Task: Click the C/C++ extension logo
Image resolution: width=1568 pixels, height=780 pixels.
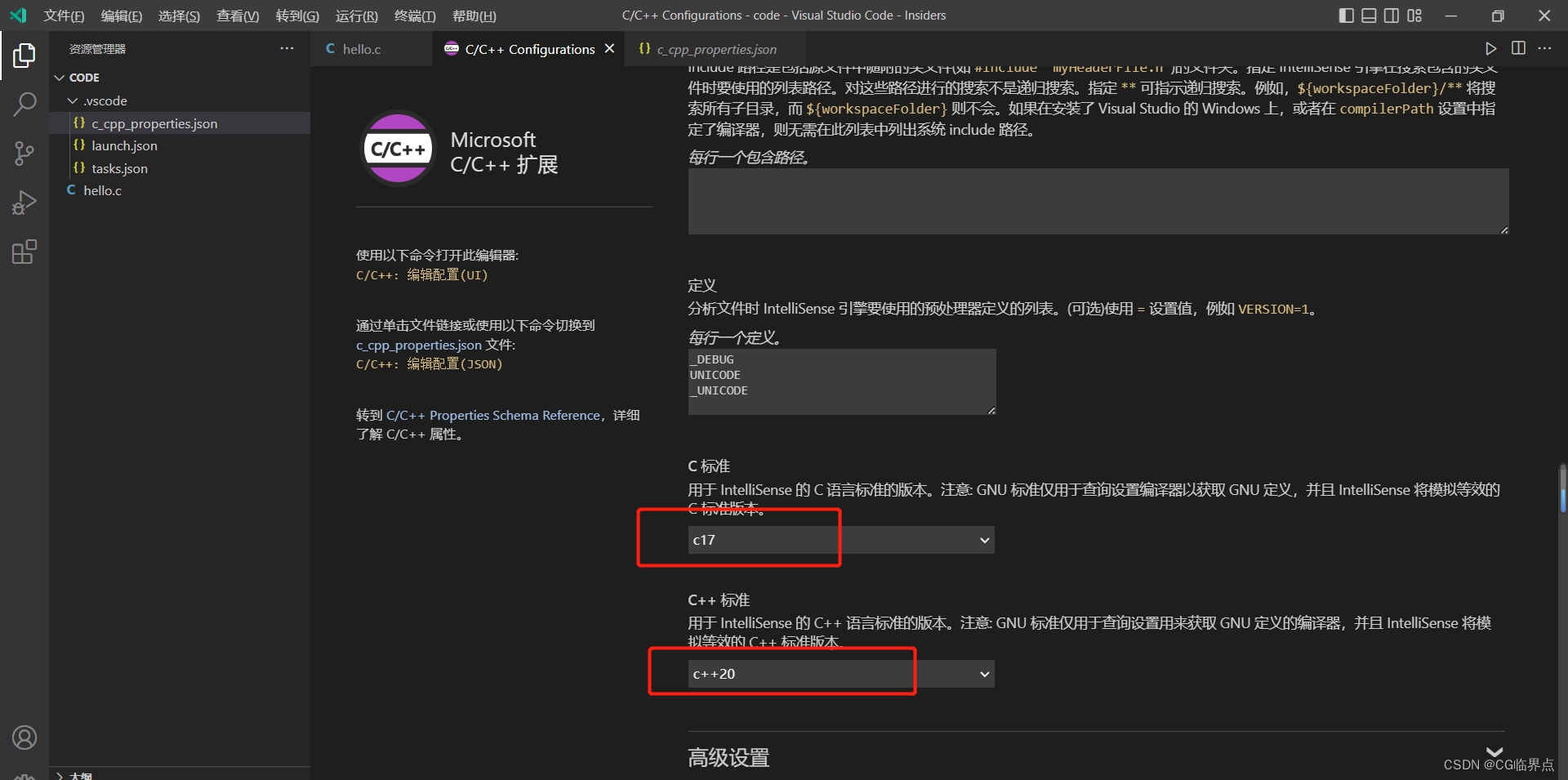Action: 399,149
